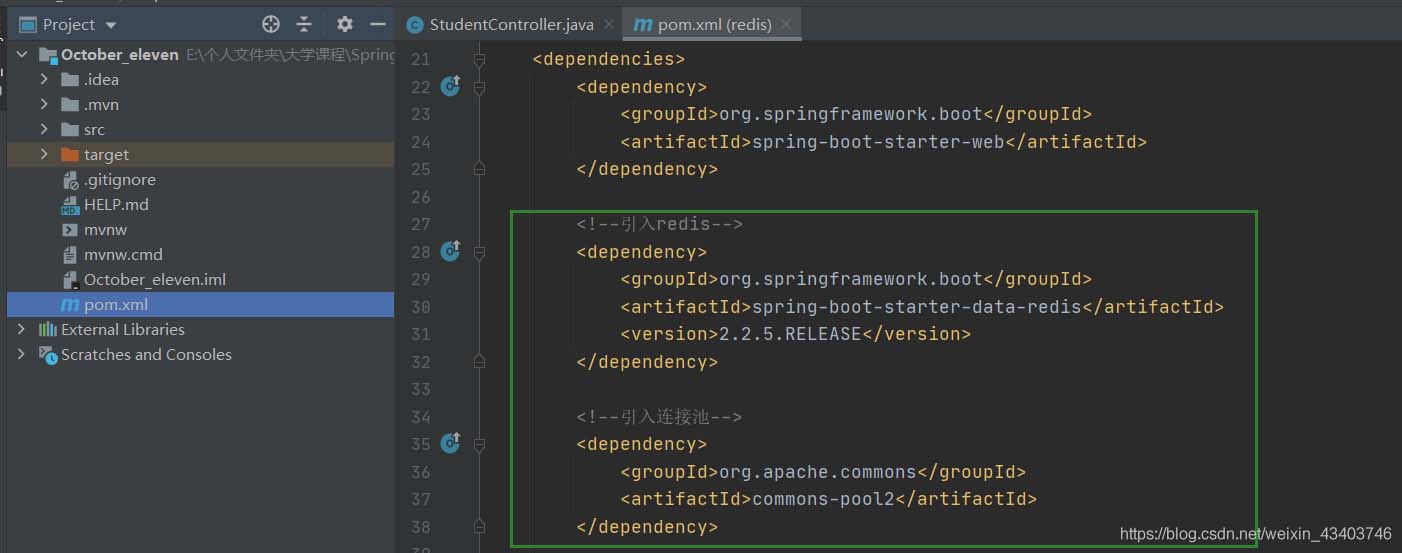Screen dimensions: 1402x553
Task: Select the .gitignore file
Action: point(119,179)
